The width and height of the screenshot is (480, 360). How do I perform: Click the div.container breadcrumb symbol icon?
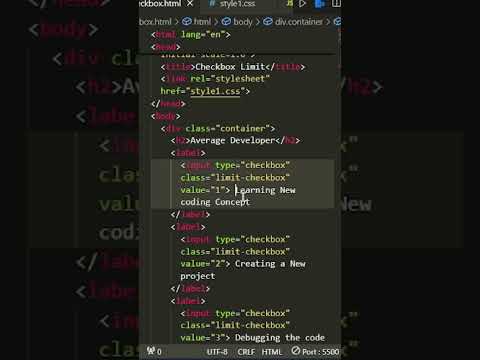tap(268, 22)
